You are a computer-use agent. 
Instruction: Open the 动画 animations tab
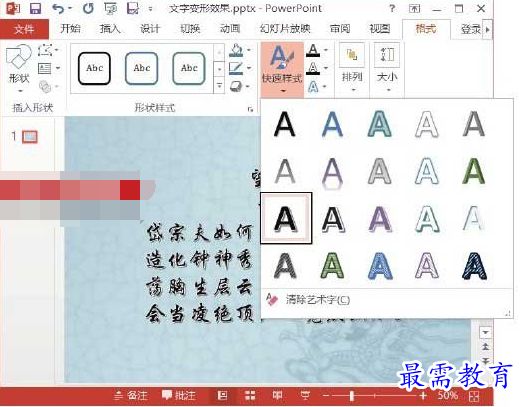pyautogui.click(x=230, y=29)
